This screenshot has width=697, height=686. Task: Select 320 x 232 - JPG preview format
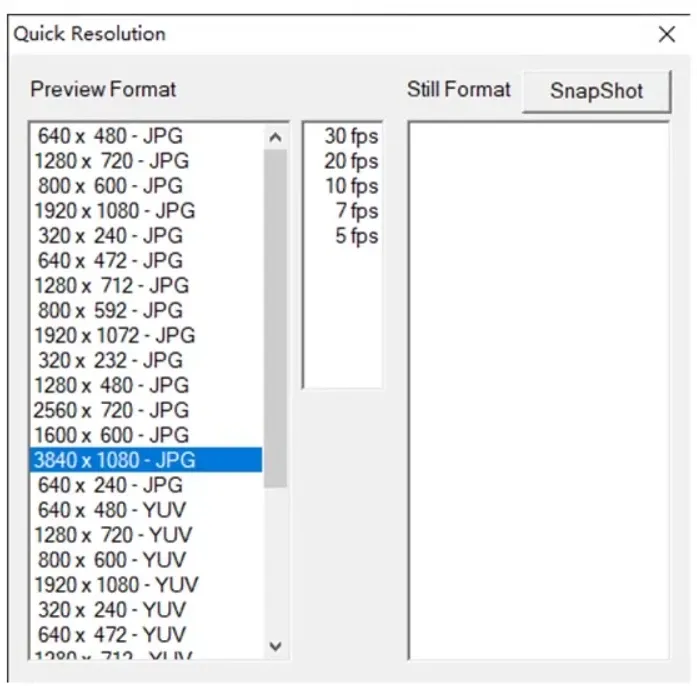click(146, 360)
